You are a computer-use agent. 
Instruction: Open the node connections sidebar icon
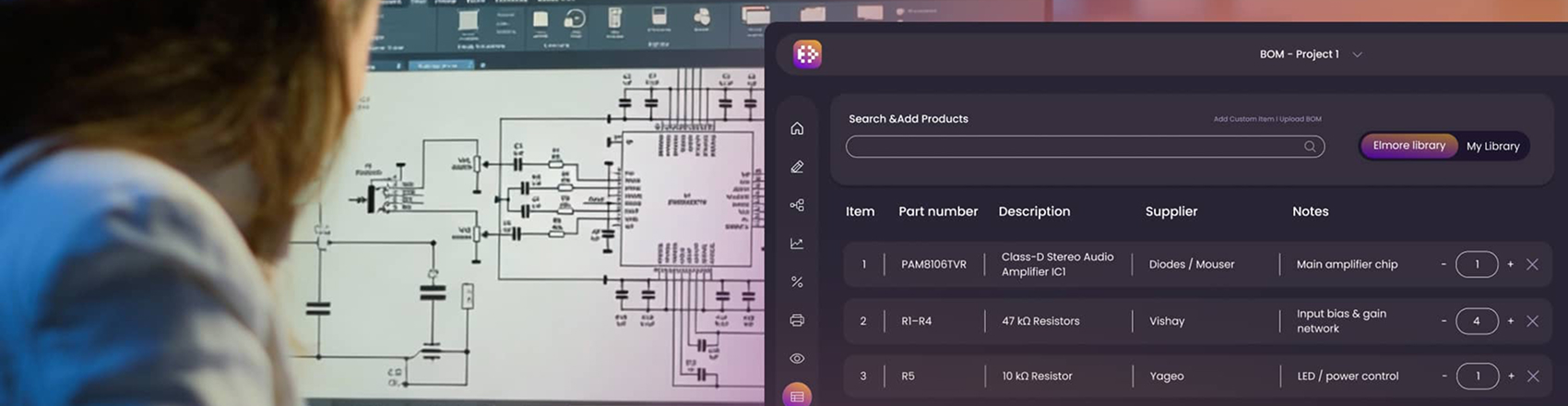tap(797, 205)
